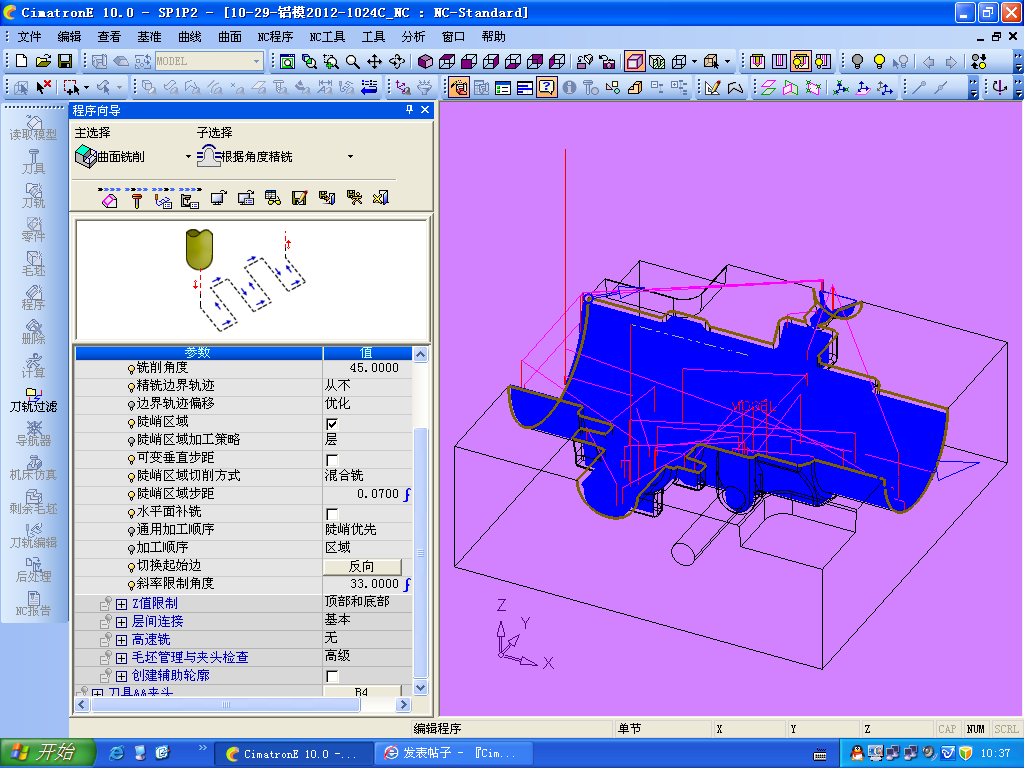Enable the 水平面补铣 checkbox
Viewport: 1024px width, 768px height.
(332, 513)
